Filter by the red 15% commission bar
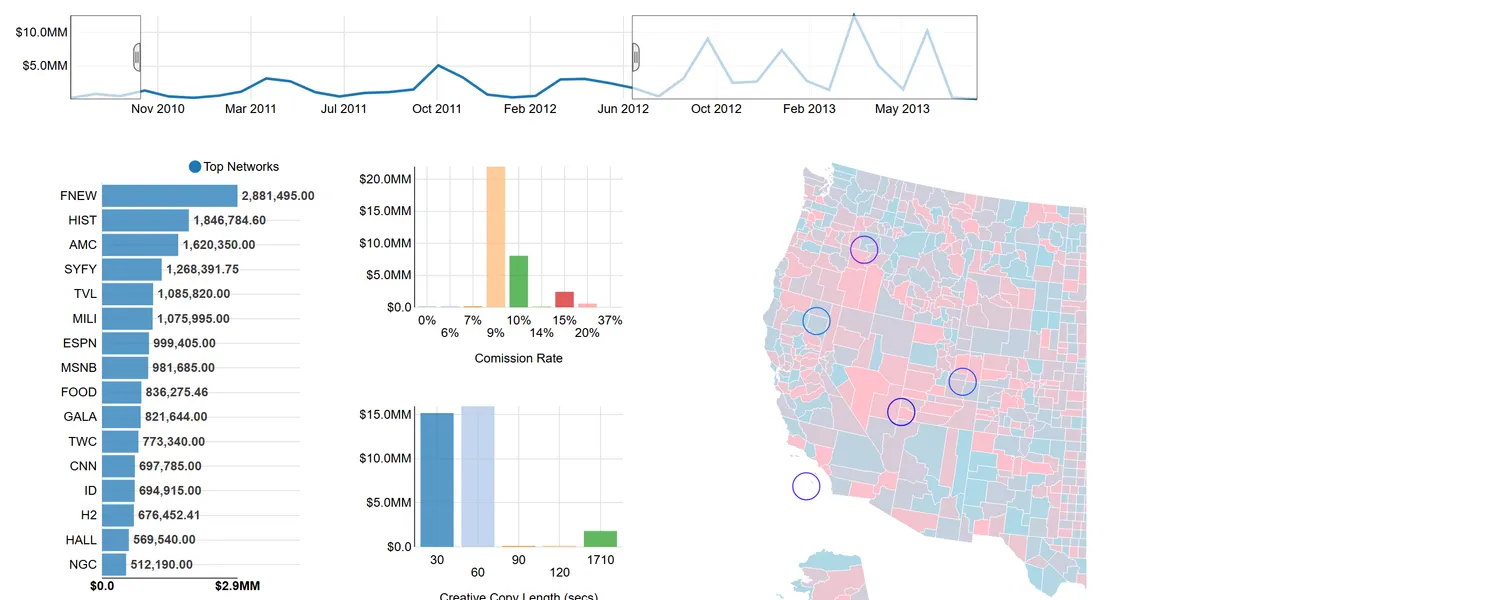Screen dimensions: 1500x600 pos(565,299)
